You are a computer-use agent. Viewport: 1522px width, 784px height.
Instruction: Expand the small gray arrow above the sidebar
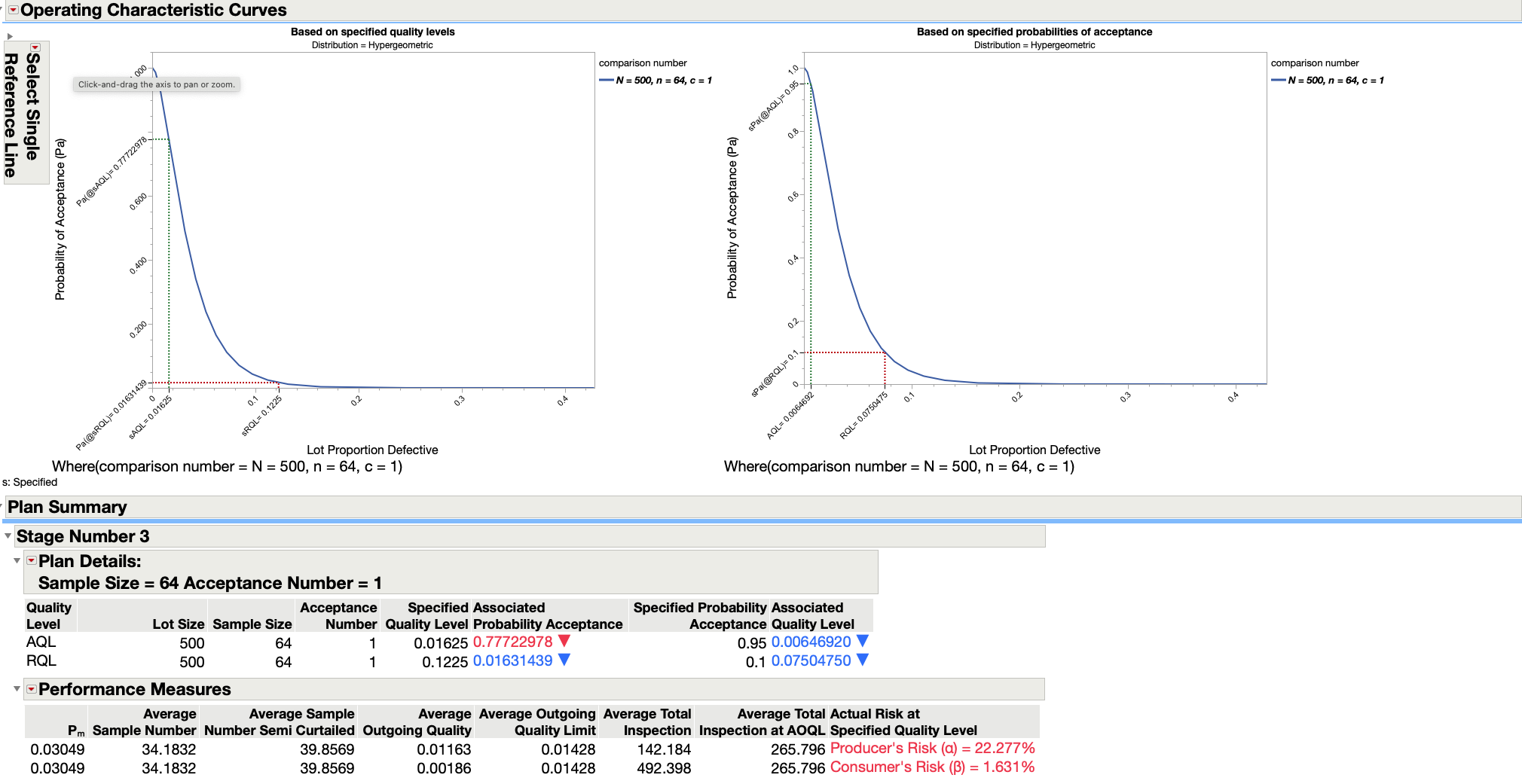[x=11, y=35]
